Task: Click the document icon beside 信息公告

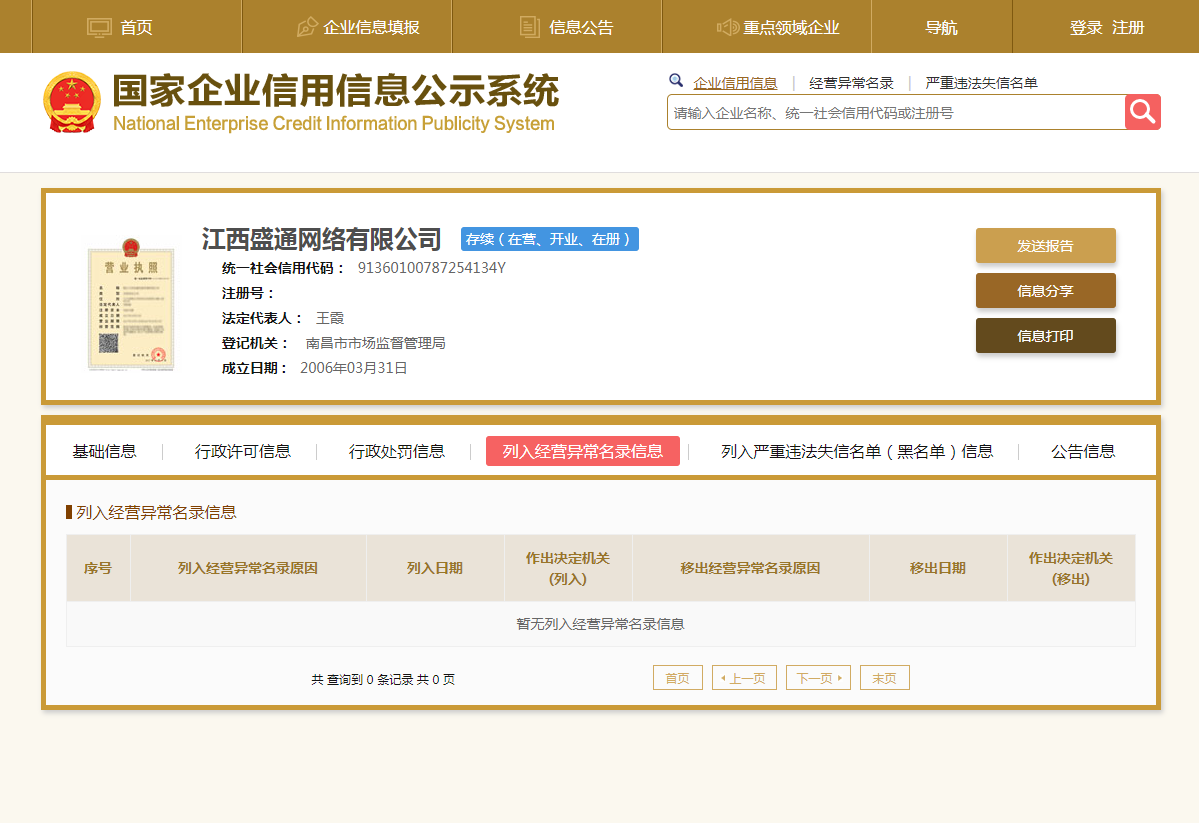Action: (x=530, y=28)
